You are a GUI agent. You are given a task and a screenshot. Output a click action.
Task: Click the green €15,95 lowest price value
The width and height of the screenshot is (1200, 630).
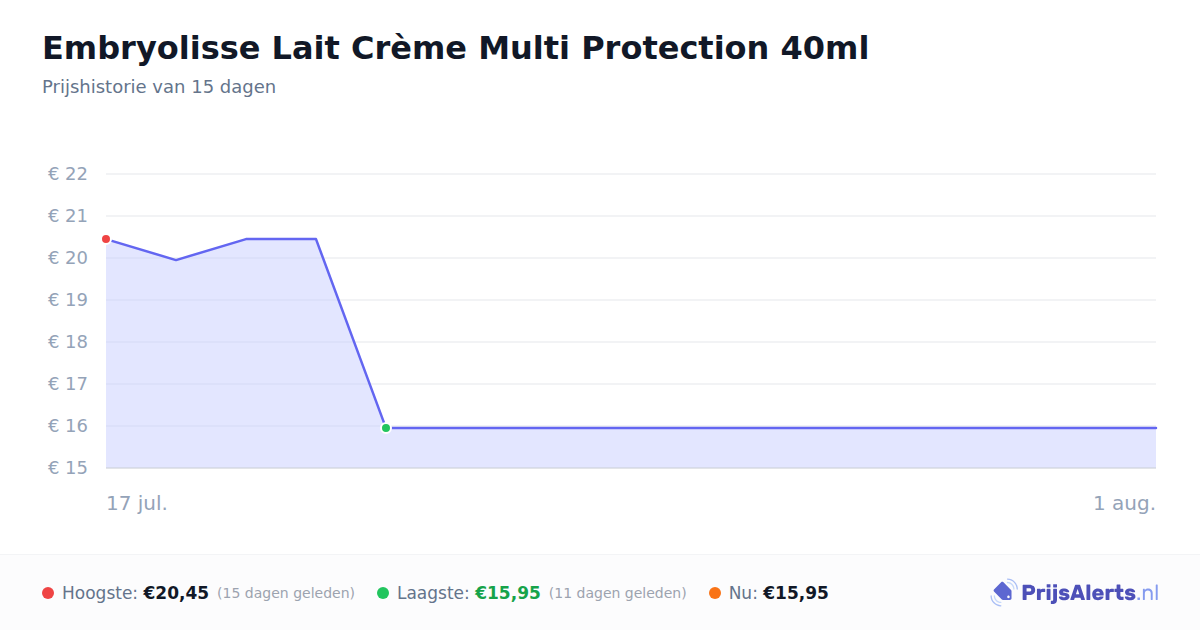pos(508,593)
